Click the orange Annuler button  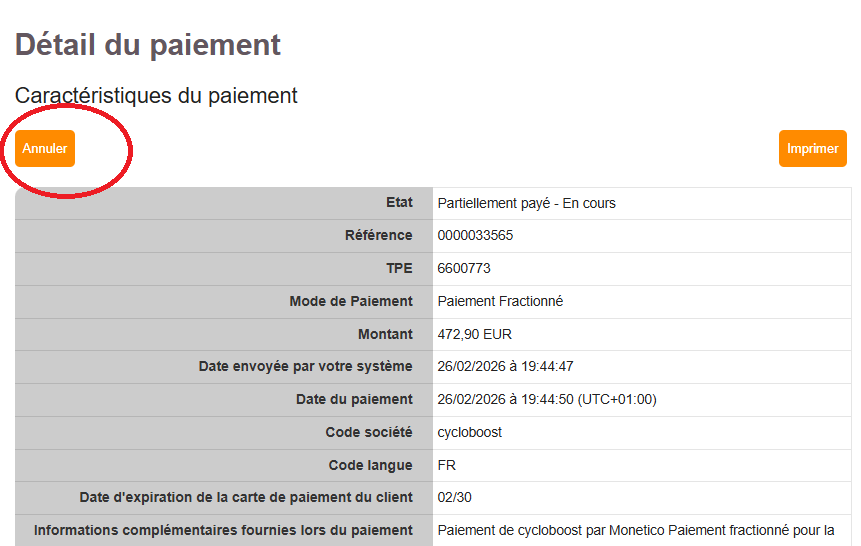(45, 148)
